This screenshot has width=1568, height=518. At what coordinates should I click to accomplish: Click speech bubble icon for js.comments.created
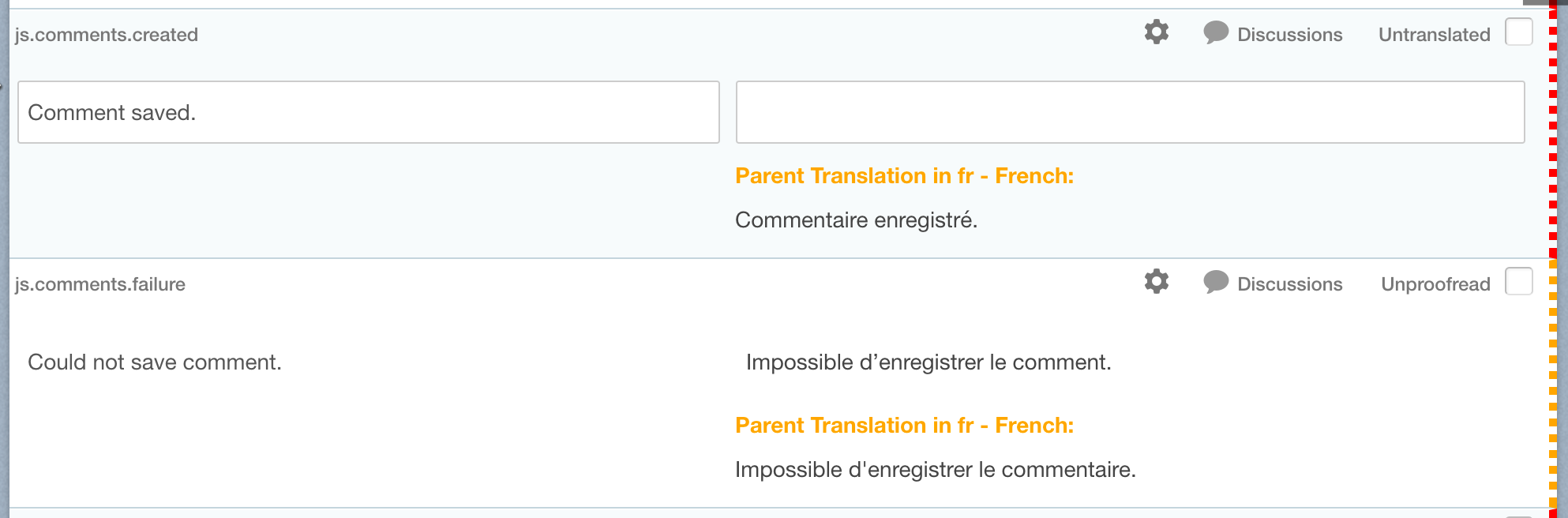point(1216,33)
